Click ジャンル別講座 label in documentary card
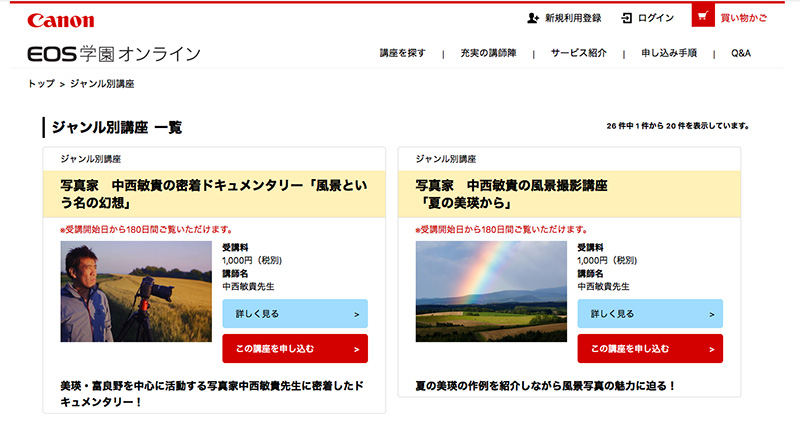Screen dimensions: 800x423 pyautogui.click(x=91, y=159)
